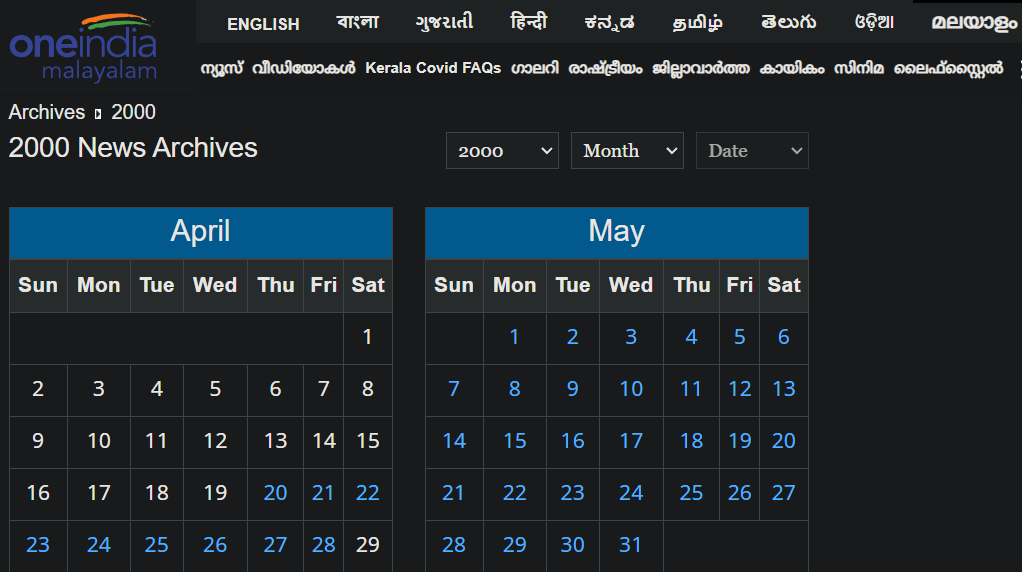Switch to മലയാളം language
Viewport: 1022px width, 572px height.
[x=974, y=23]
